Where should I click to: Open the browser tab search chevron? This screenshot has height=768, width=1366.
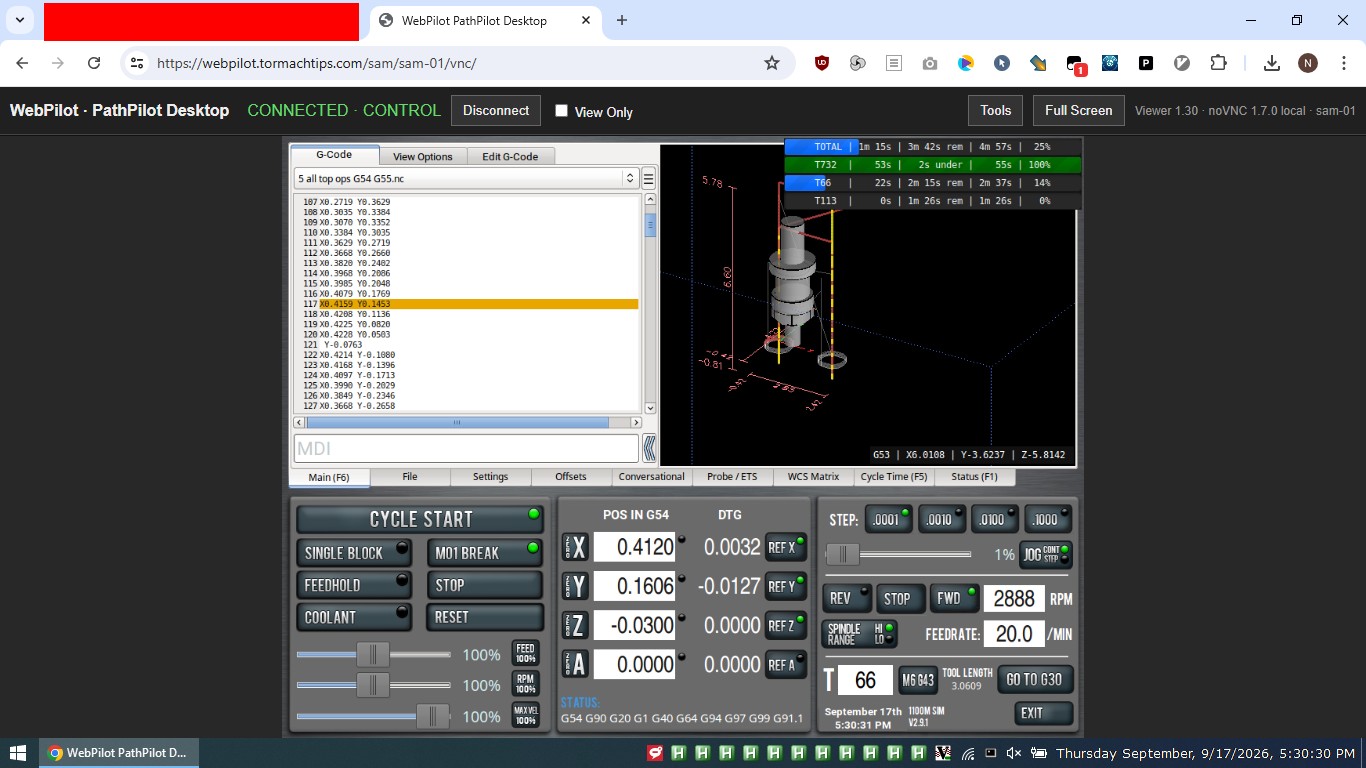click(x=20, y=20)
